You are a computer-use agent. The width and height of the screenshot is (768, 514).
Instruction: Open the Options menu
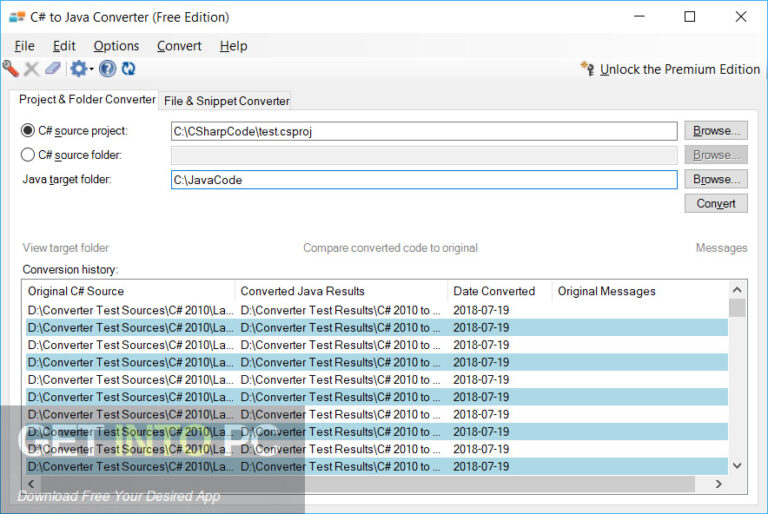point(116,46)
